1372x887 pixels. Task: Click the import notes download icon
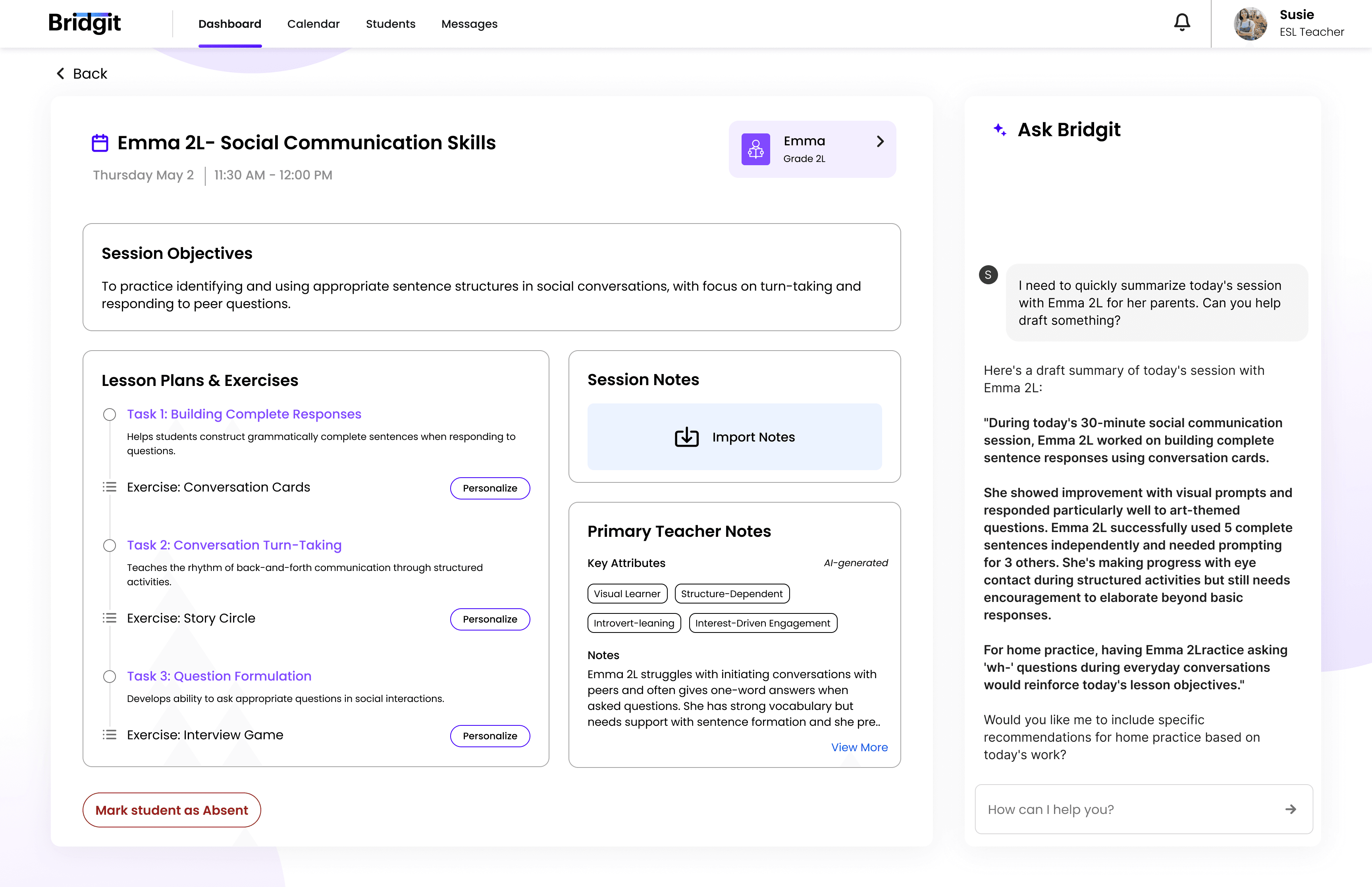[686, 437]
